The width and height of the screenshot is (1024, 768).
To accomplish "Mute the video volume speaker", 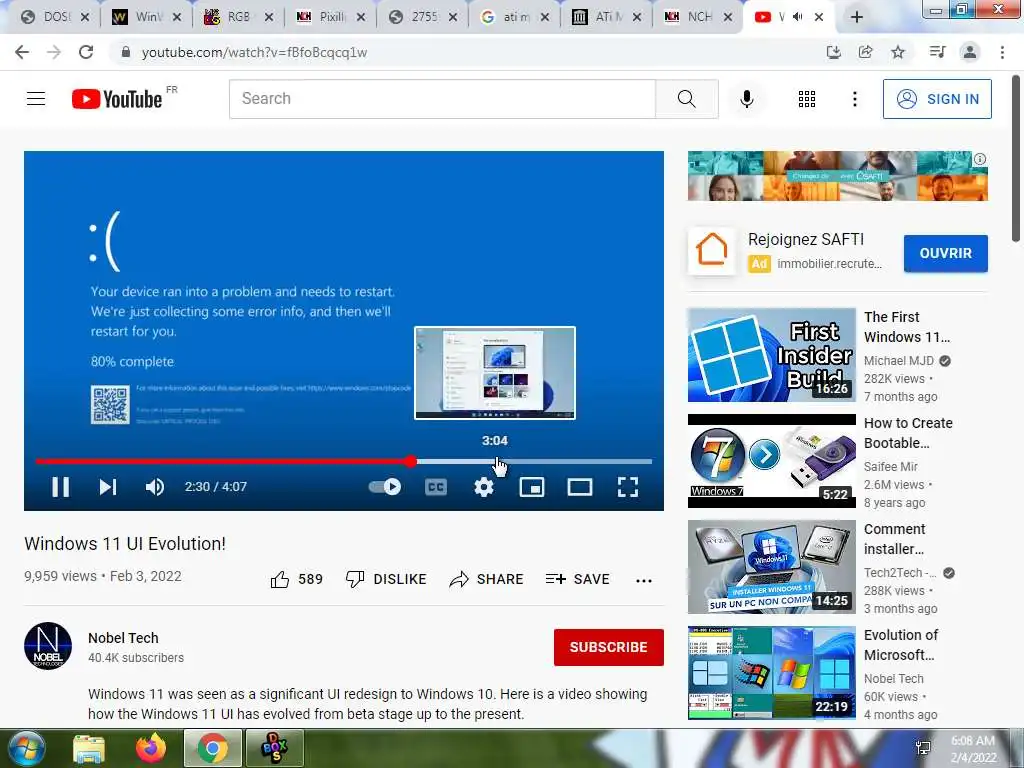I will click(155, 487).
